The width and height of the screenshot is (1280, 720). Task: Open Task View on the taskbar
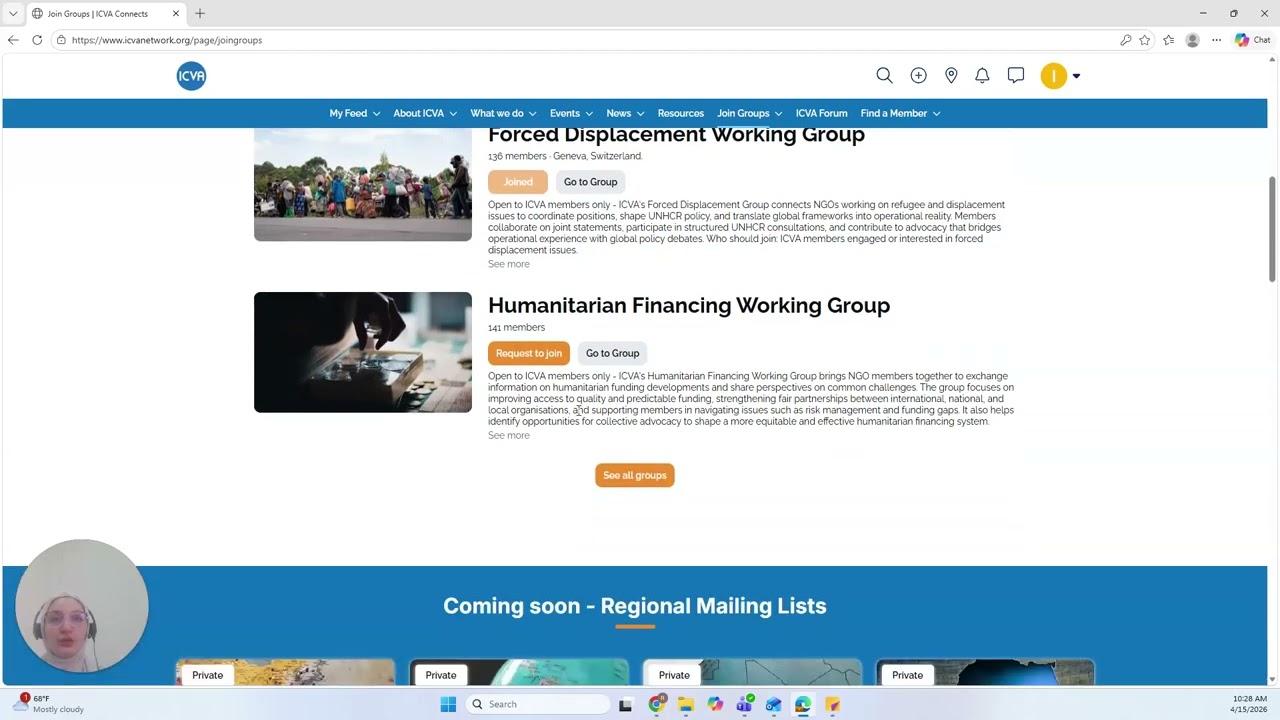click(625, 704)
